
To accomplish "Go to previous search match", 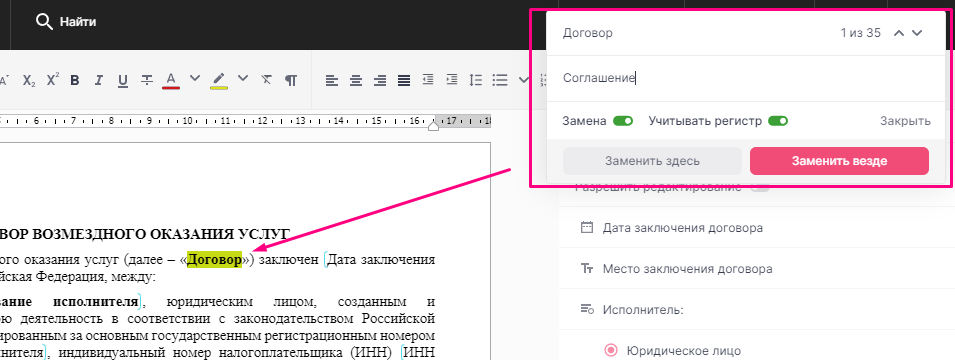I will [899, 33].
